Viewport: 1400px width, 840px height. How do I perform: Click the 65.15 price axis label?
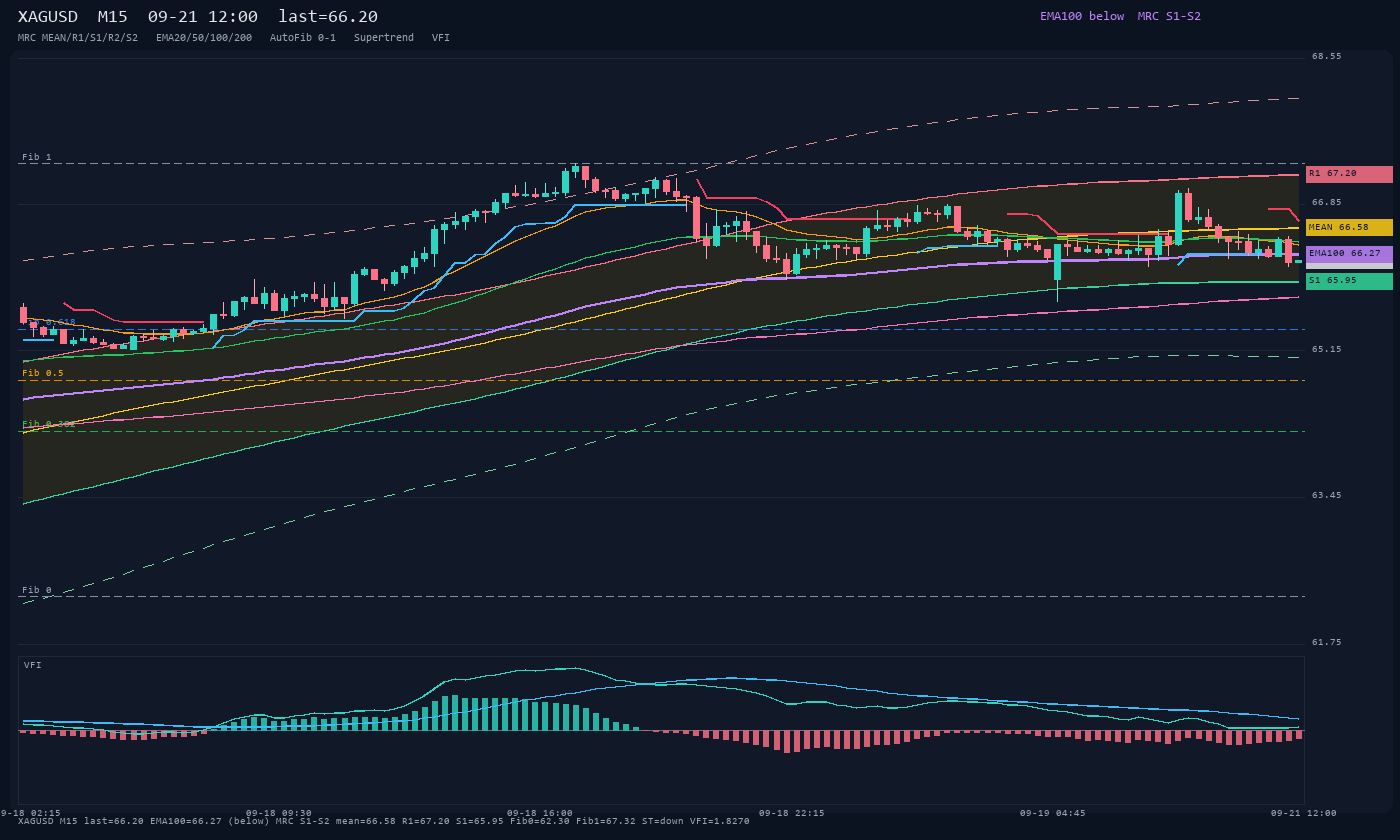tap(1327, 349)
